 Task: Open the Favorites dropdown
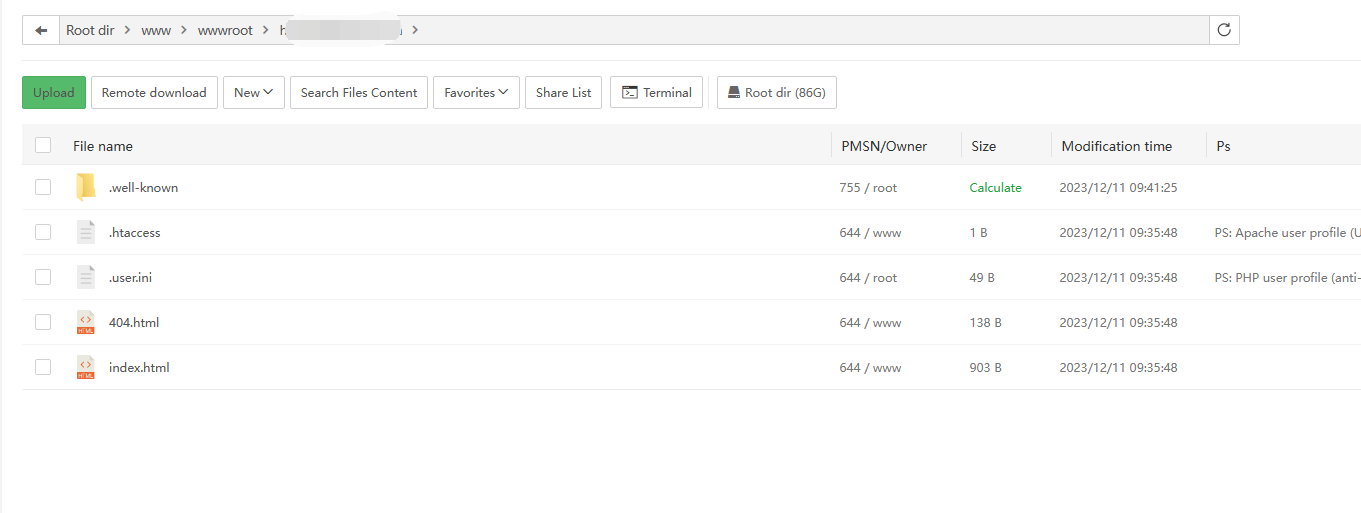click(x=476, y=93)
